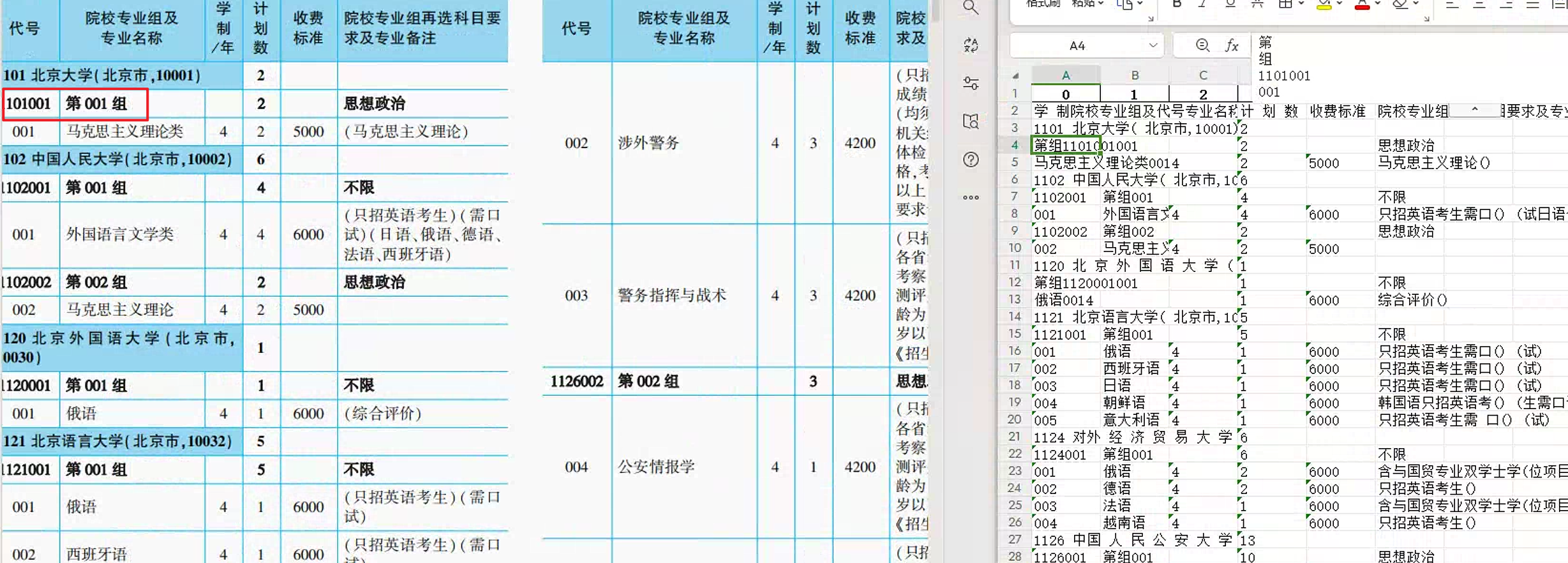Click the select-all corner triangle
Image resolution: width=1568 pixels, height=563 pixels.
1015,75
